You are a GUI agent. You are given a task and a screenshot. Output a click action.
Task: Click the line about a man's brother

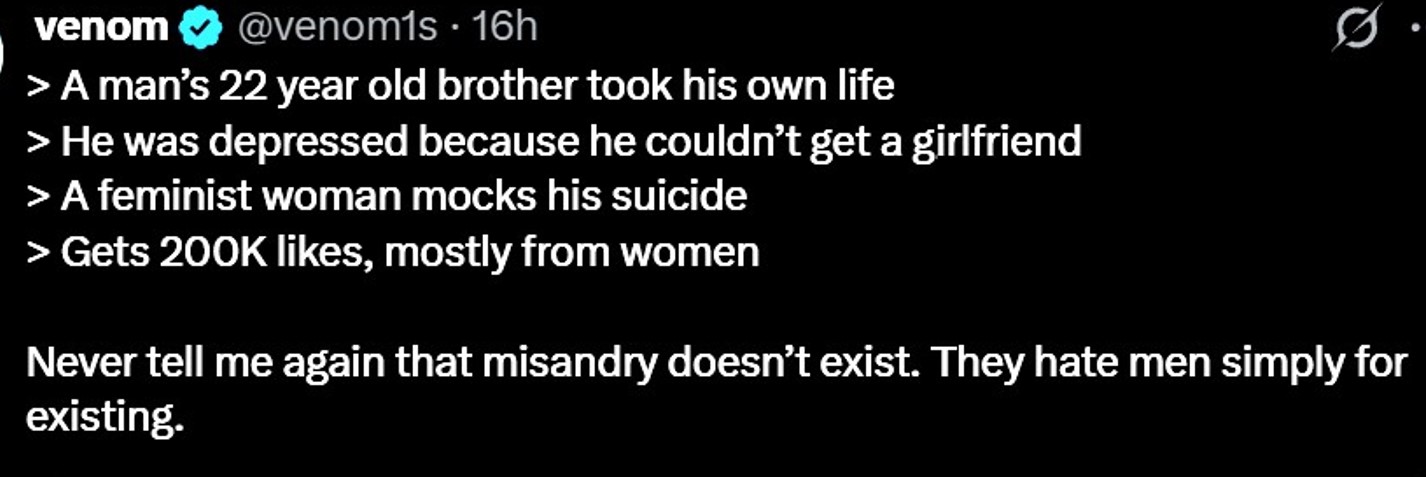coord(460,86)
